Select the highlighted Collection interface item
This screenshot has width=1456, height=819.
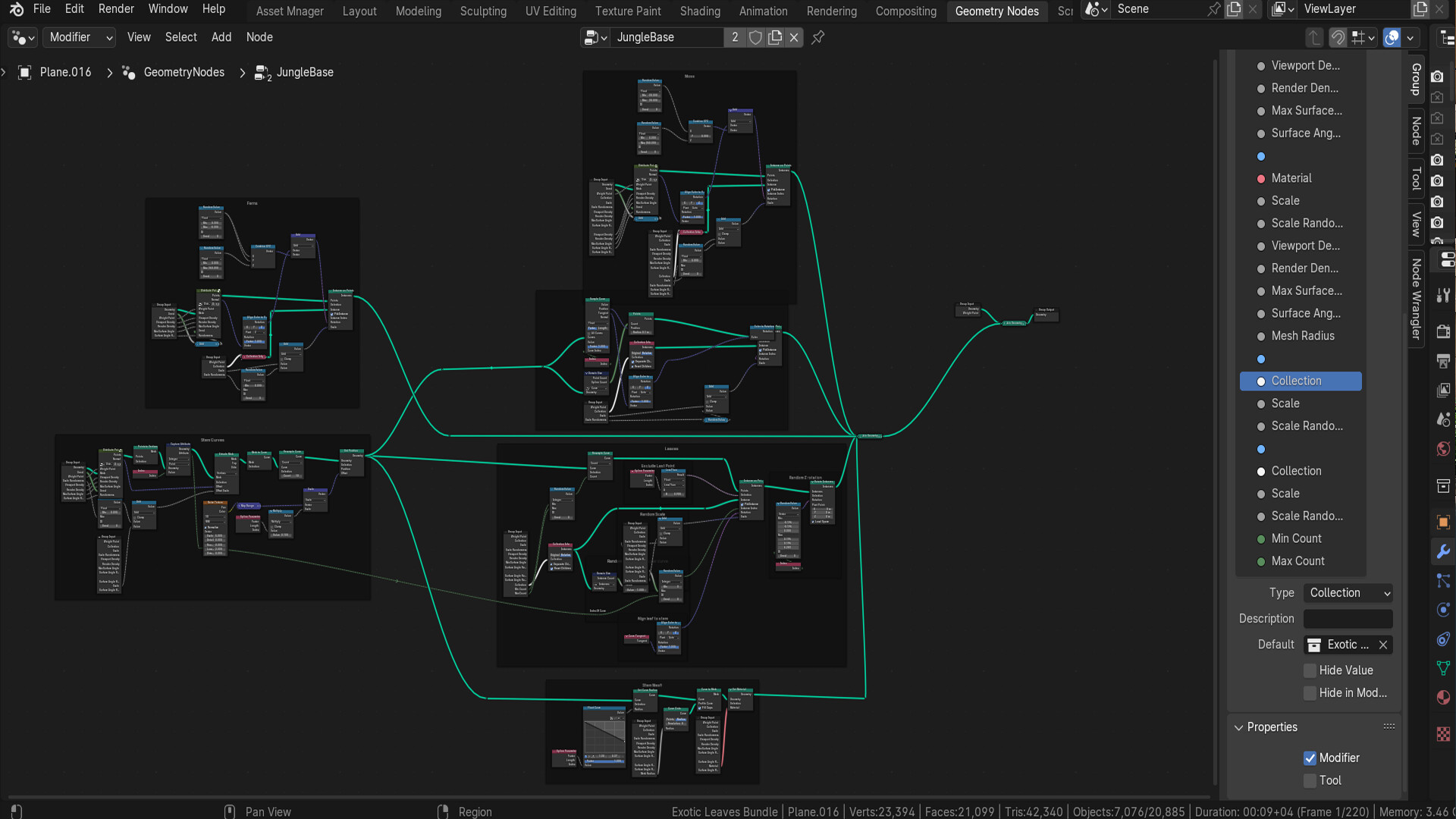pos(1301,381)
